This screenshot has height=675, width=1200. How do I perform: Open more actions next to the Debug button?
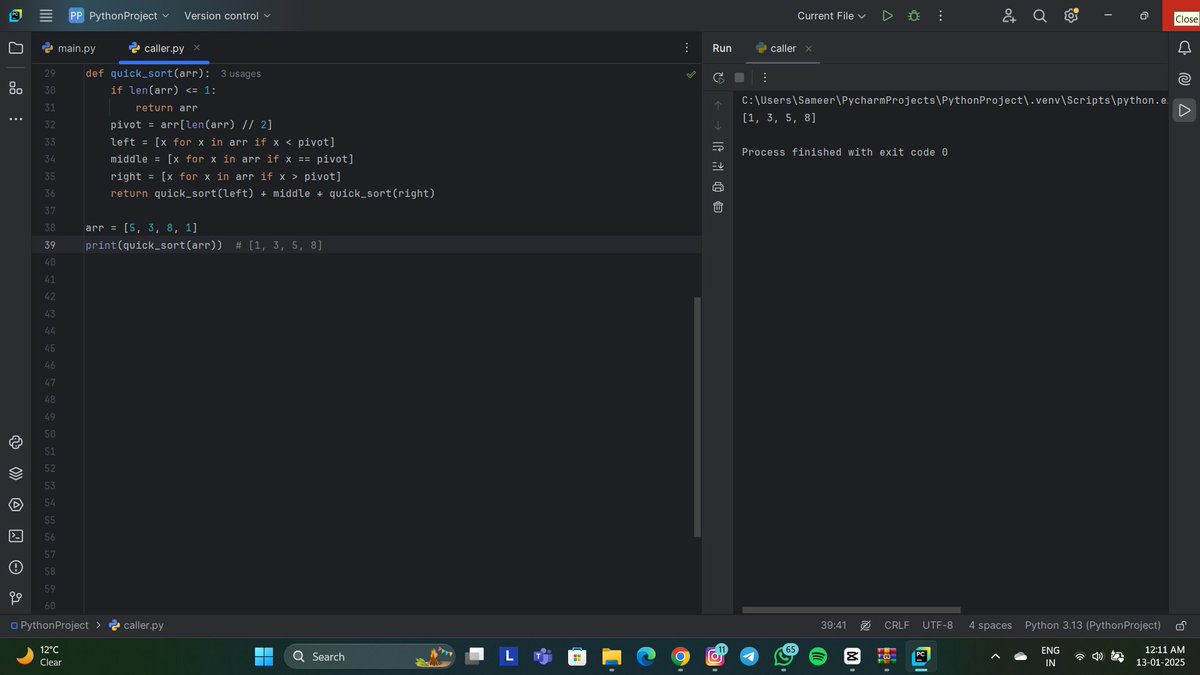click(x=940, y=16)
